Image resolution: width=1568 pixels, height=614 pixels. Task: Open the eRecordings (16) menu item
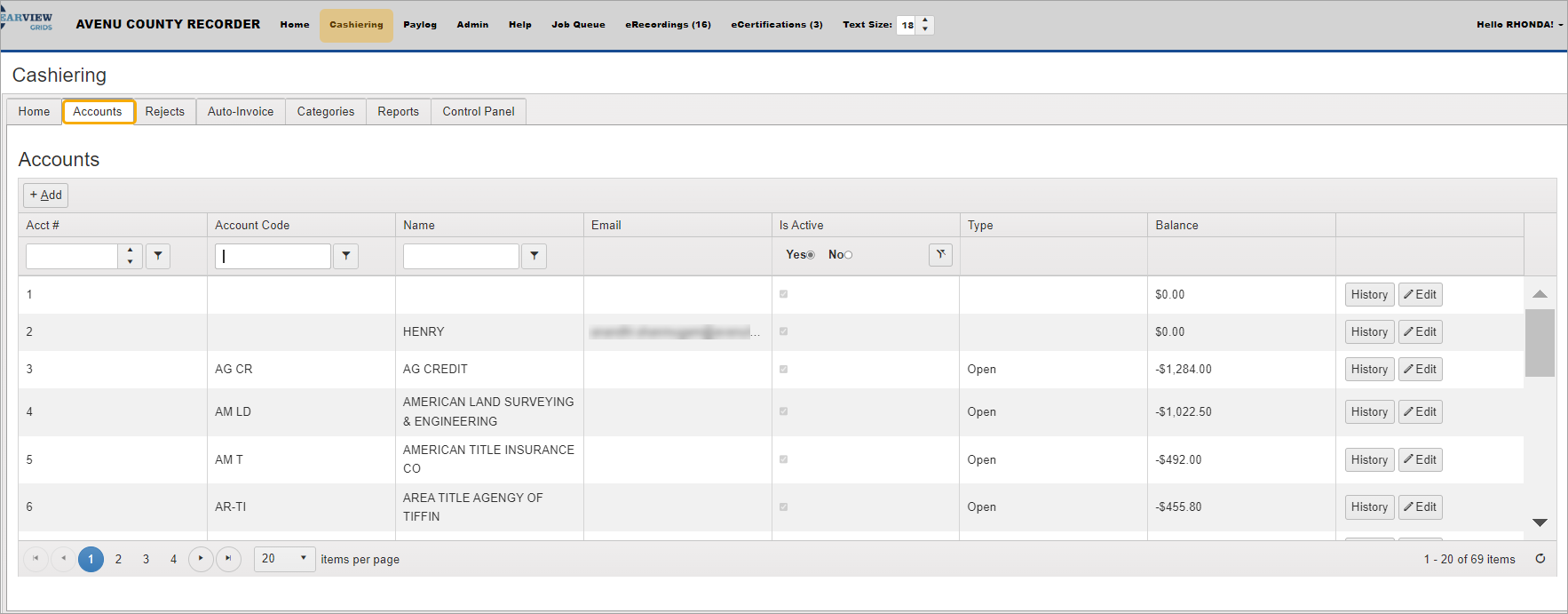coord(668,25)
